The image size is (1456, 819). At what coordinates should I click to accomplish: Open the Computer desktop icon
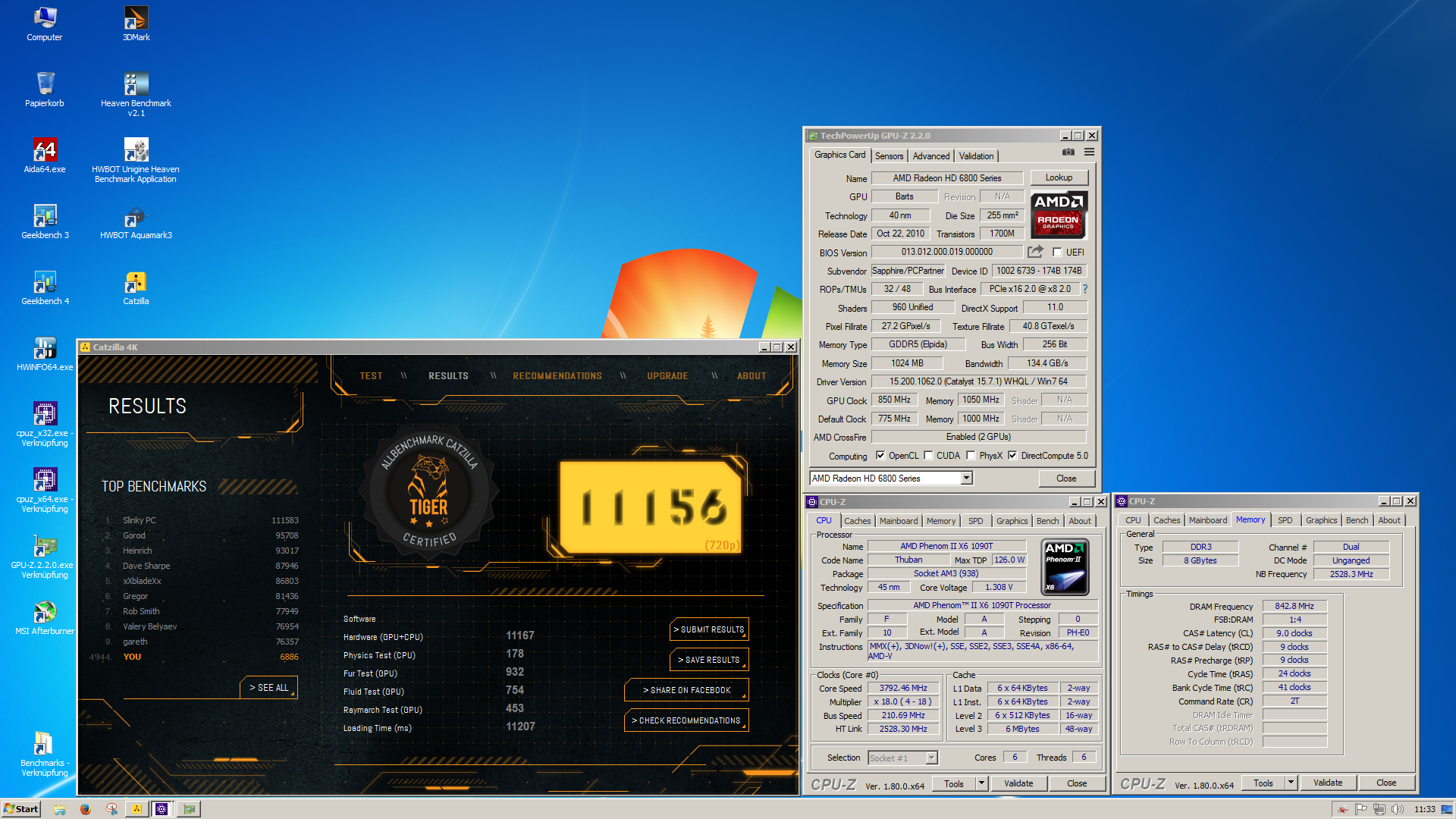(45, 24)
